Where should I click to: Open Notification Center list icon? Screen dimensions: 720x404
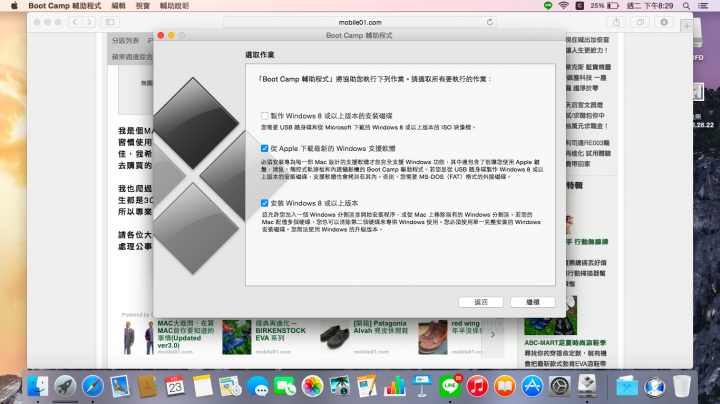tap(703, 6)
